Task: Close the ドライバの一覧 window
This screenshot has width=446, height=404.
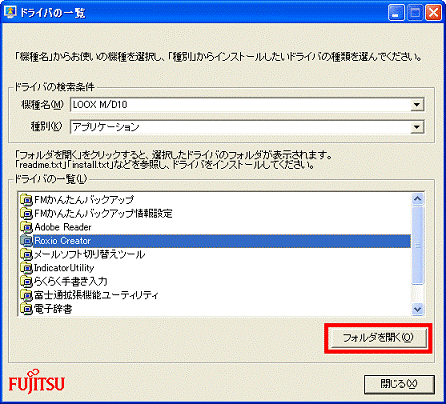Action: pyautogui.click(x=434, y=13)
